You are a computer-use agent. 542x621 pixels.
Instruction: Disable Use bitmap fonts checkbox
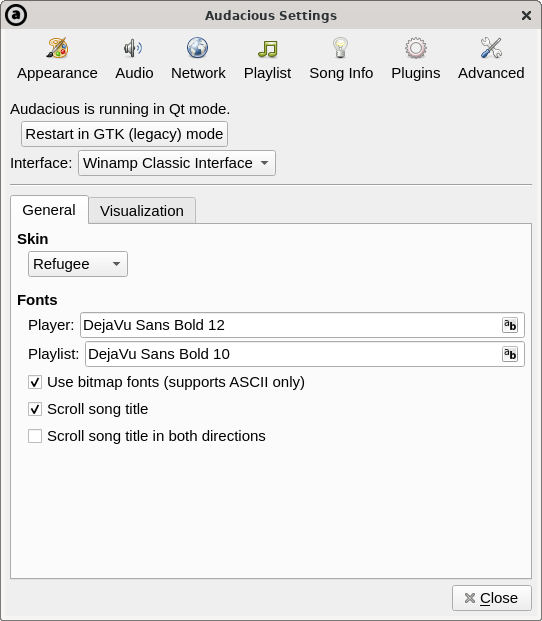[x=35, y=382]
